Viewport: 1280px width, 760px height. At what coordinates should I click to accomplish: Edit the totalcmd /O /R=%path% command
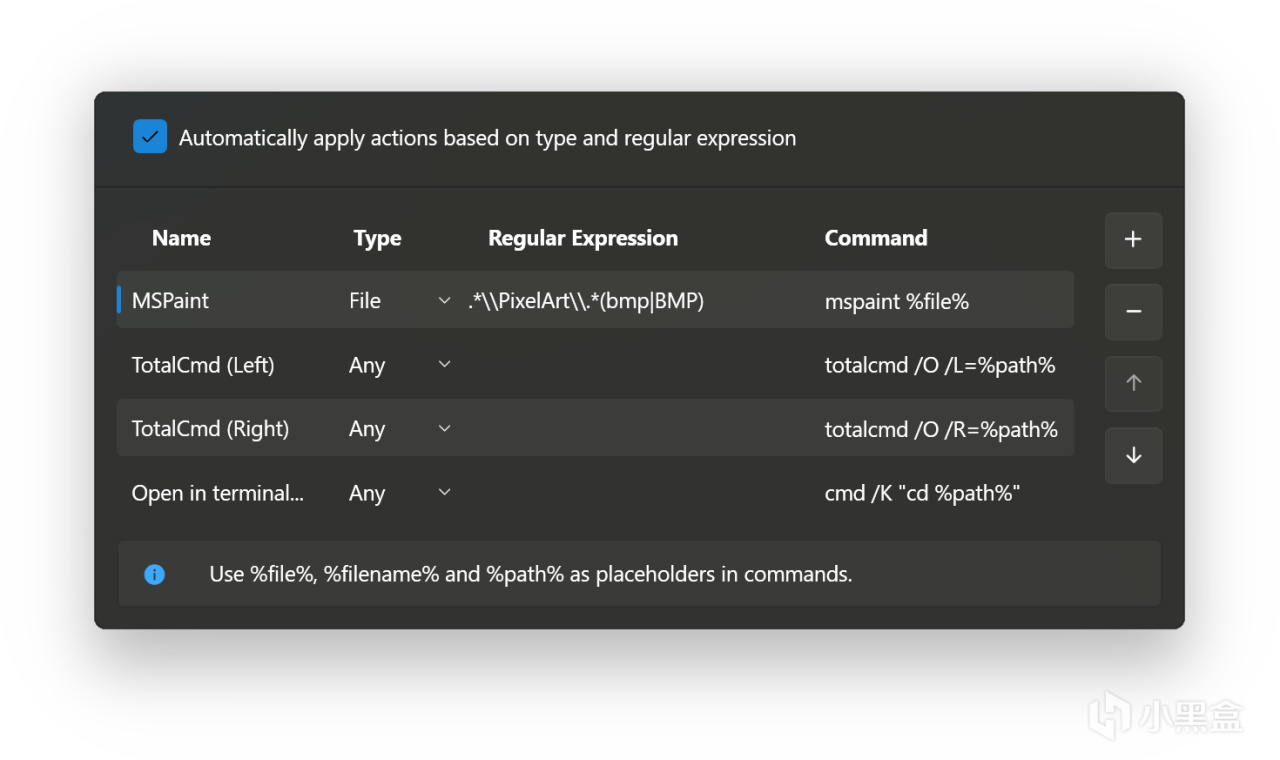[x=940, y=429]
